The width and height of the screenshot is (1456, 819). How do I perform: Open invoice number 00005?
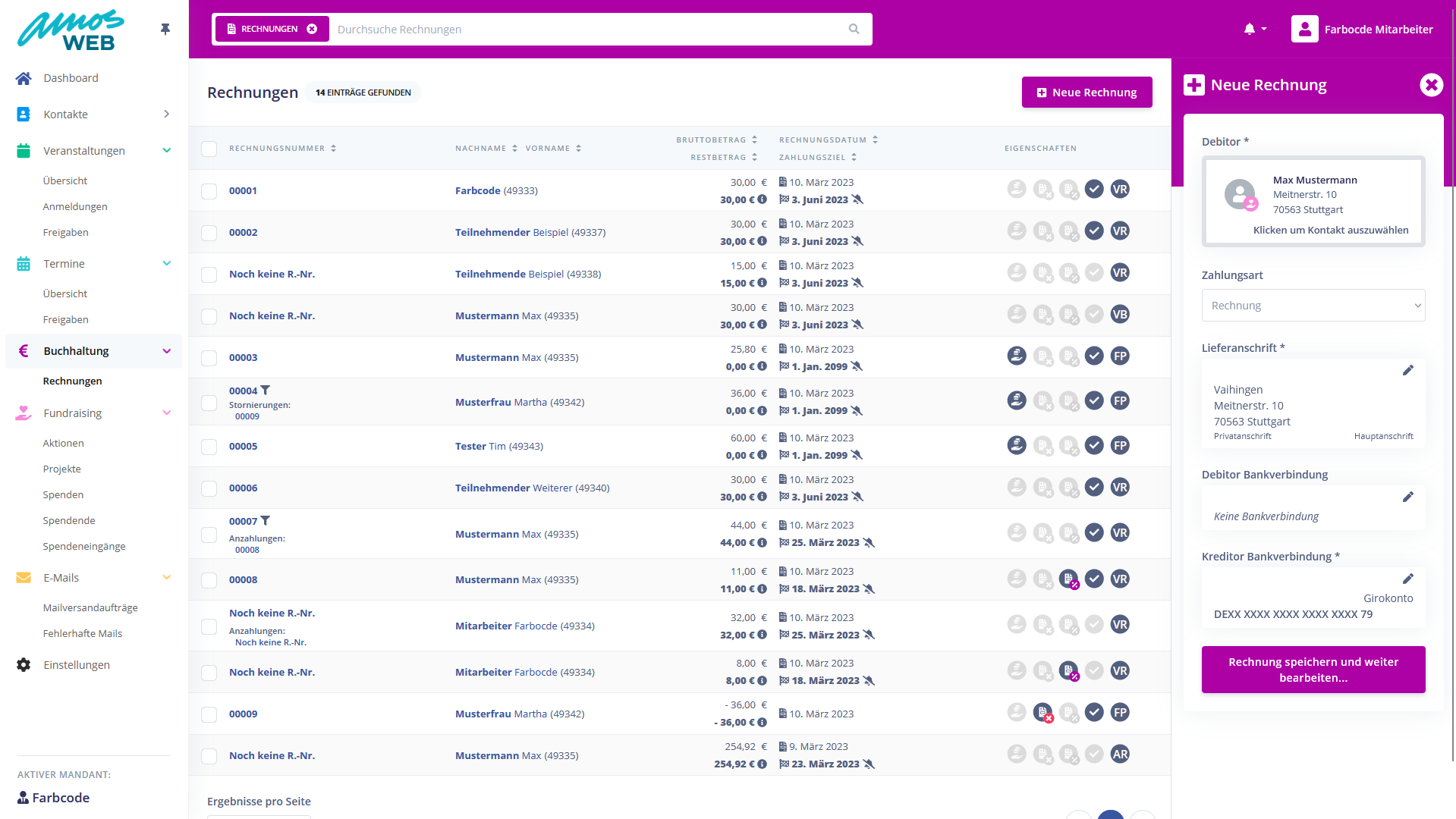(x=243, y=446)
